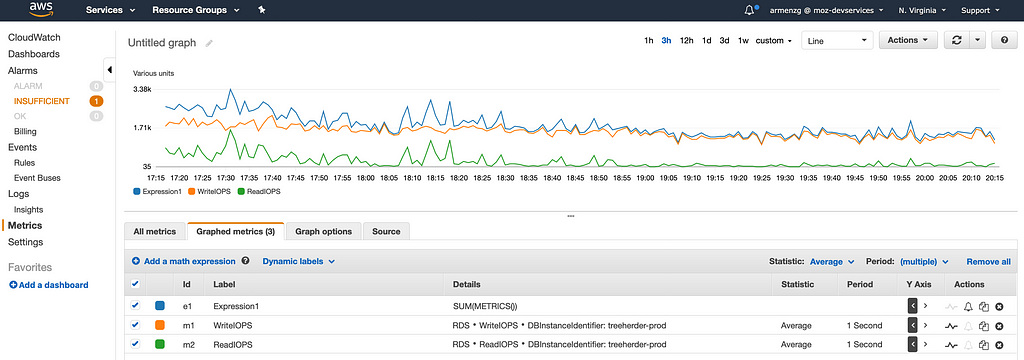Switch to the Source tab
This screenshot has width=1024, height=360.
(x=386, y=231)
